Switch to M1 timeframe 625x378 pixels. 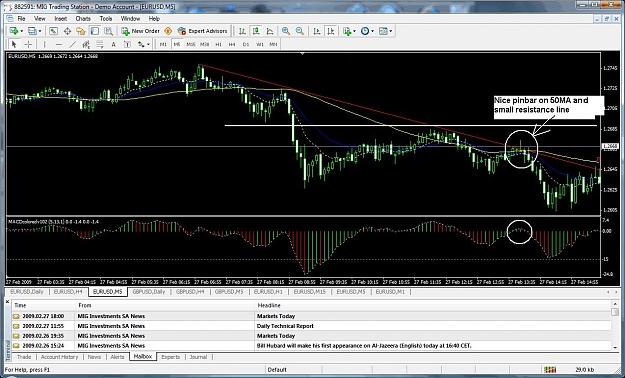click(x=163, y=44)
